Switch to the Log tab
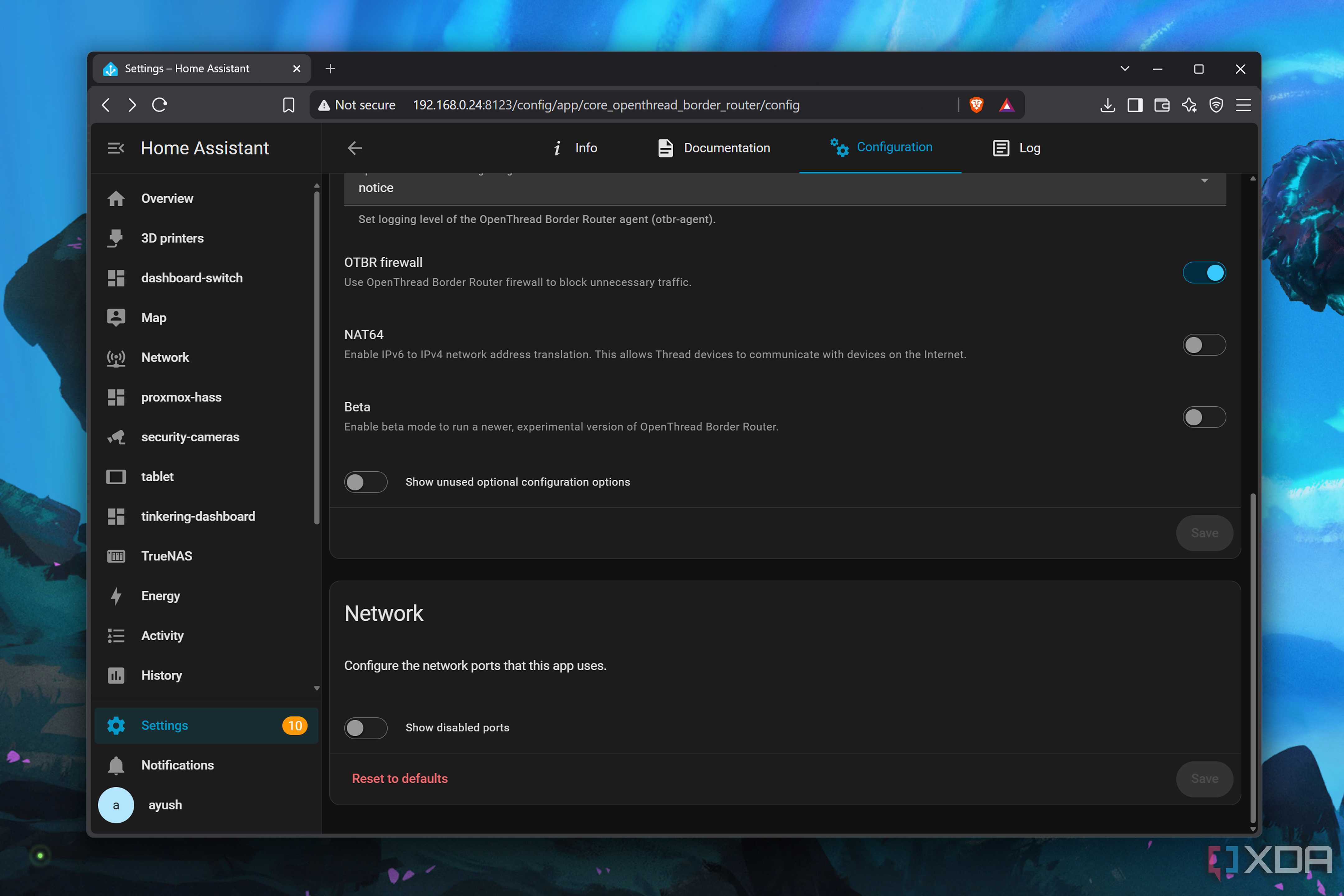 pos(1017,148)
